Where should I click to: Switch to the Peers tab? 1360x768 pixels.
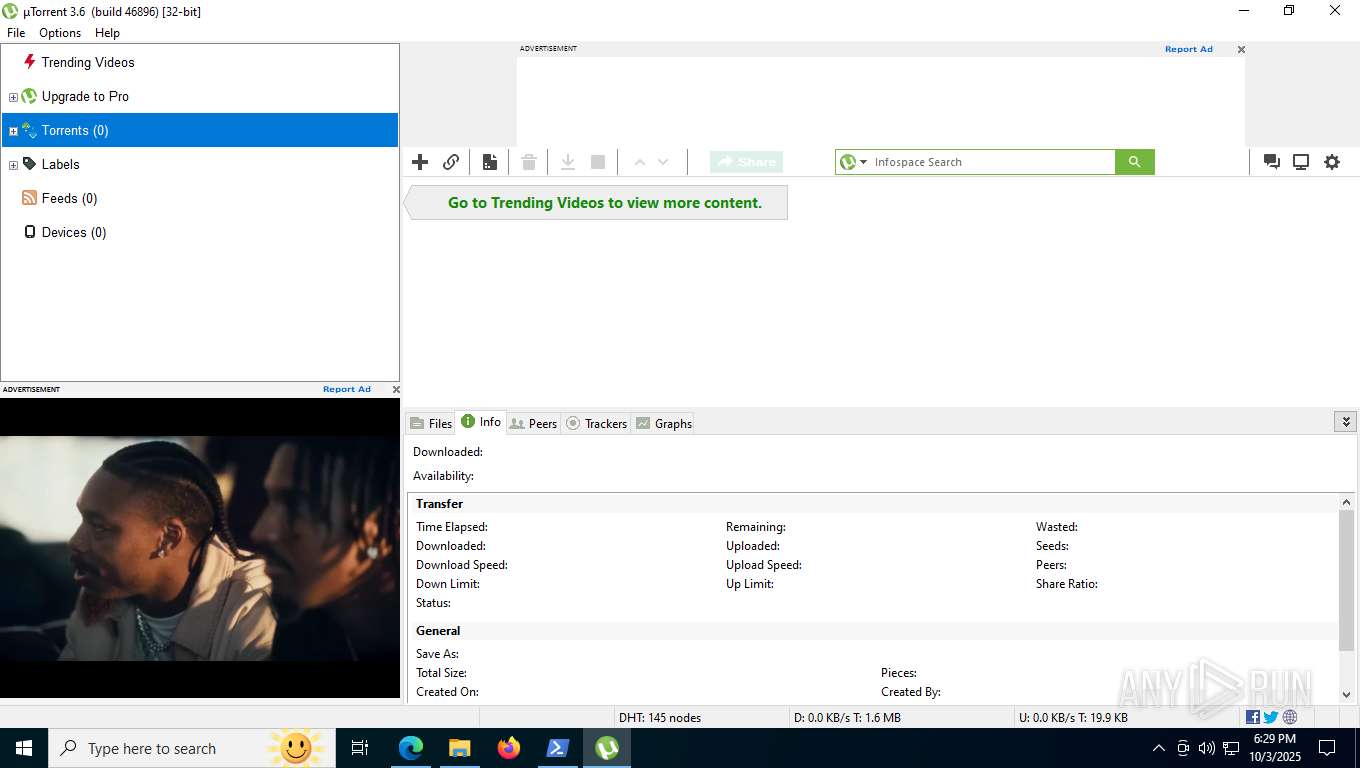tap(533, 423)
